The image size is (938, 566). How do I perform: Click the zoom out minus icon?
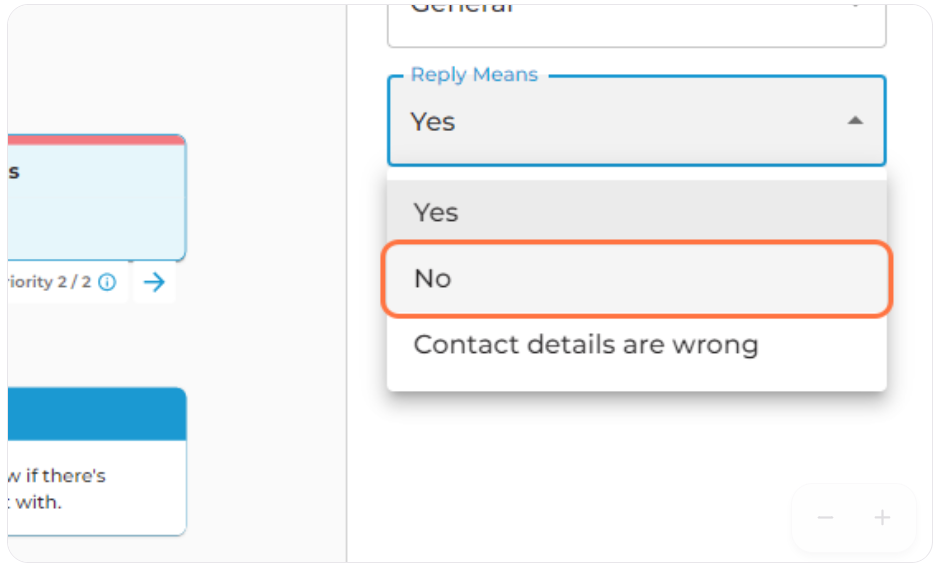pos(826,518)
